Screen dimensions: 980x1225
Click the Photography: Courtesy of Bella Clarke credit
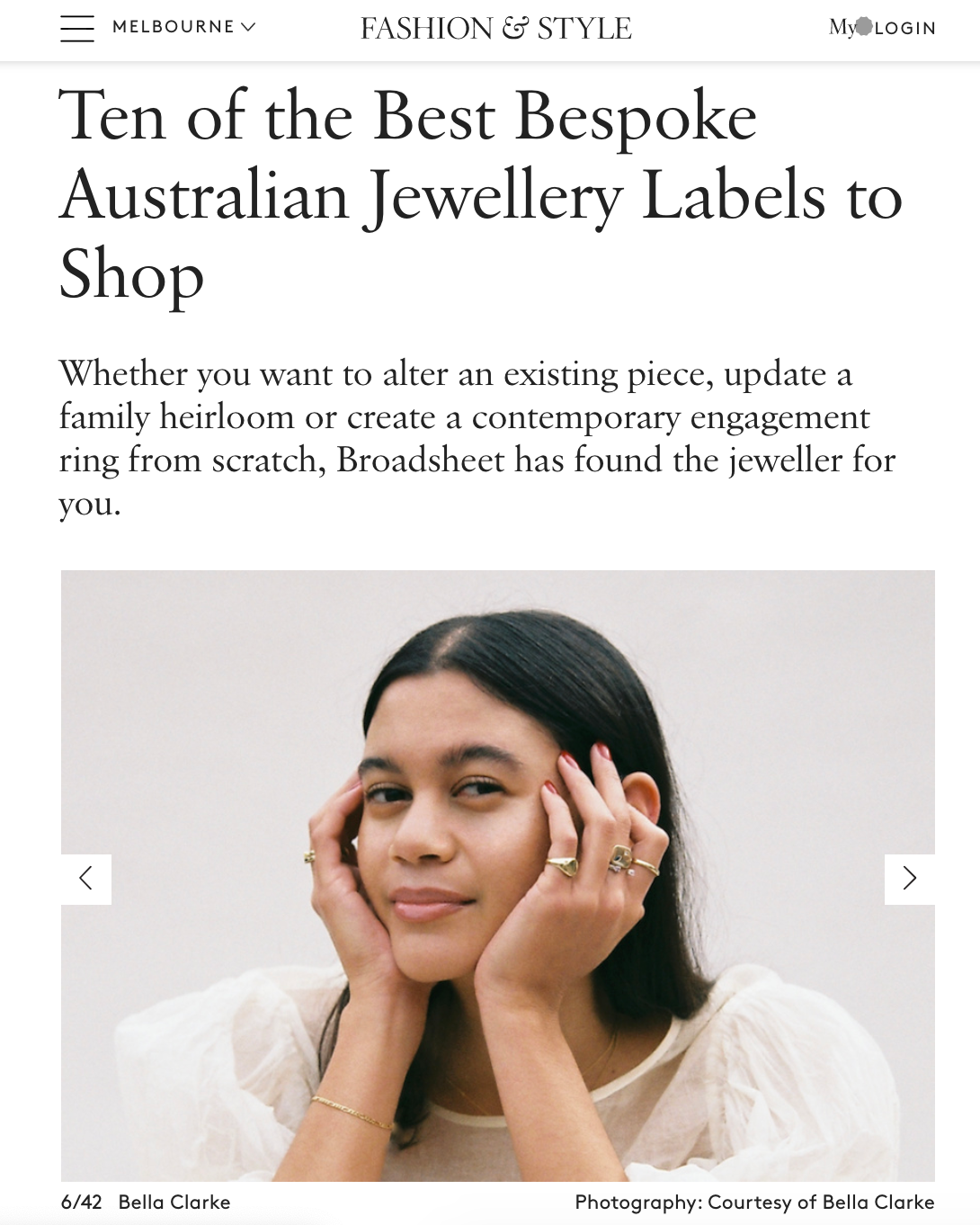(x=754, y=1203)
